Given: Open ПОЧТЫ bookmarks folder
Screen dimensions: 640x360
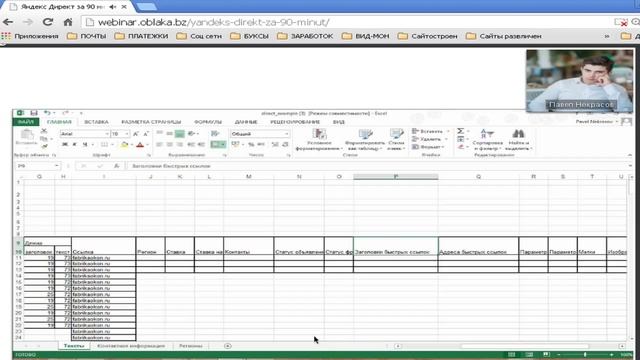Looking at the screenshot, I should 87,36.
